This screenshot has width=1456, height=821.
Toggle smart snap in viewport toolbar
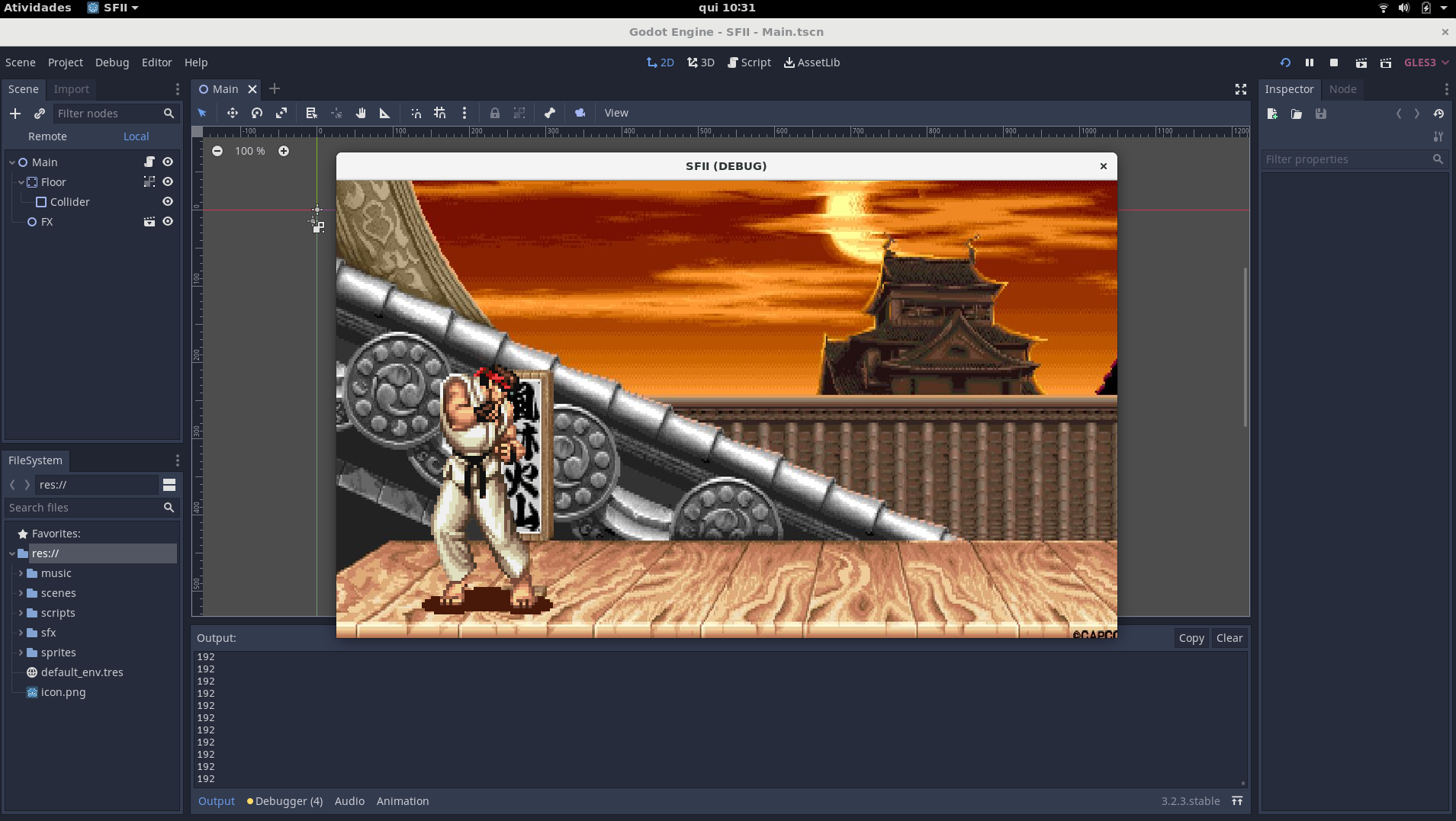[x=416, y=113]
